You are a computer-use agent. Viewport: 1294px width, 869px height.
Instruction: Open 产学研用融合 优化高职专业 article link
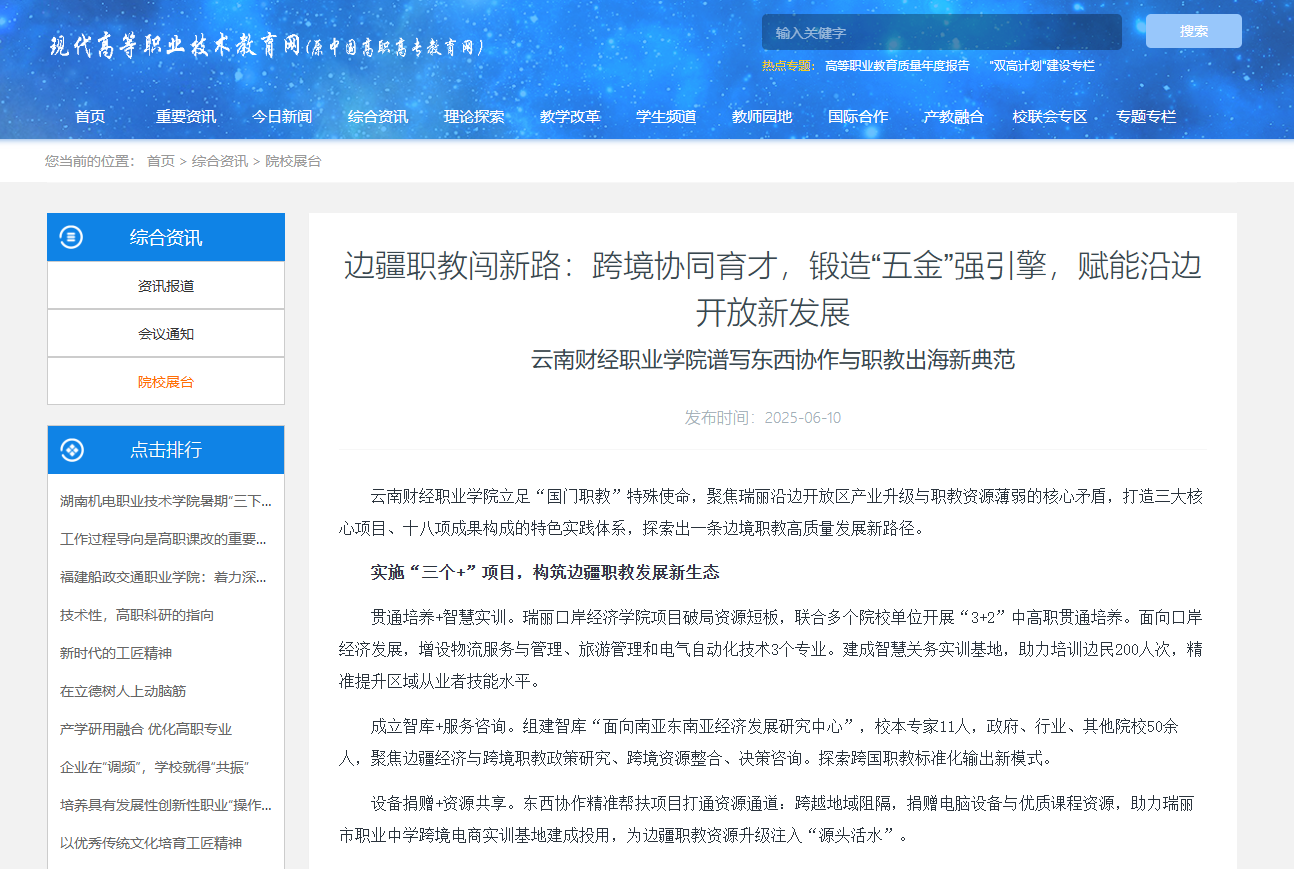146,729
